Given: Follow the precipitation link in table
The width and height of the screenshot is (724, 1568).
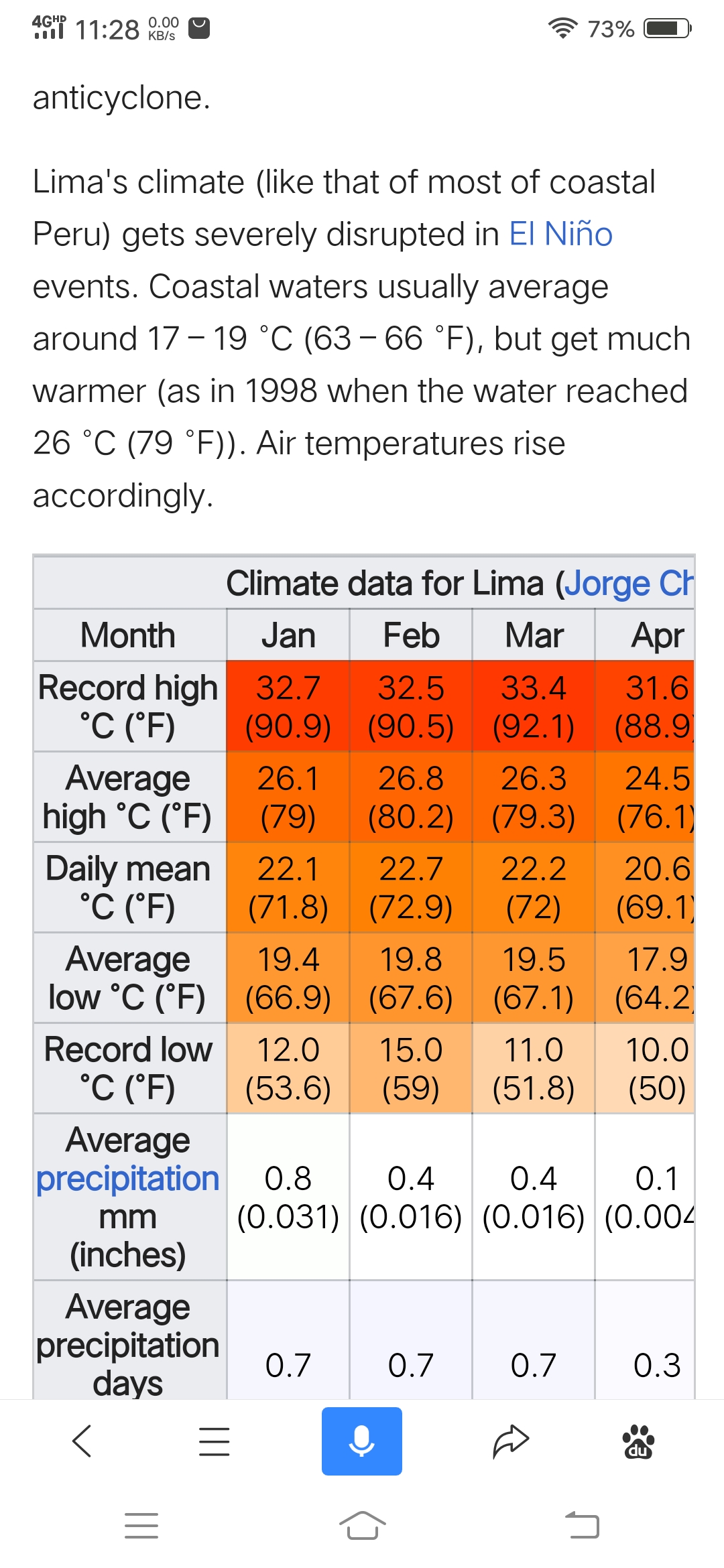Looking at the screenshot, I should click(128, 1179).
